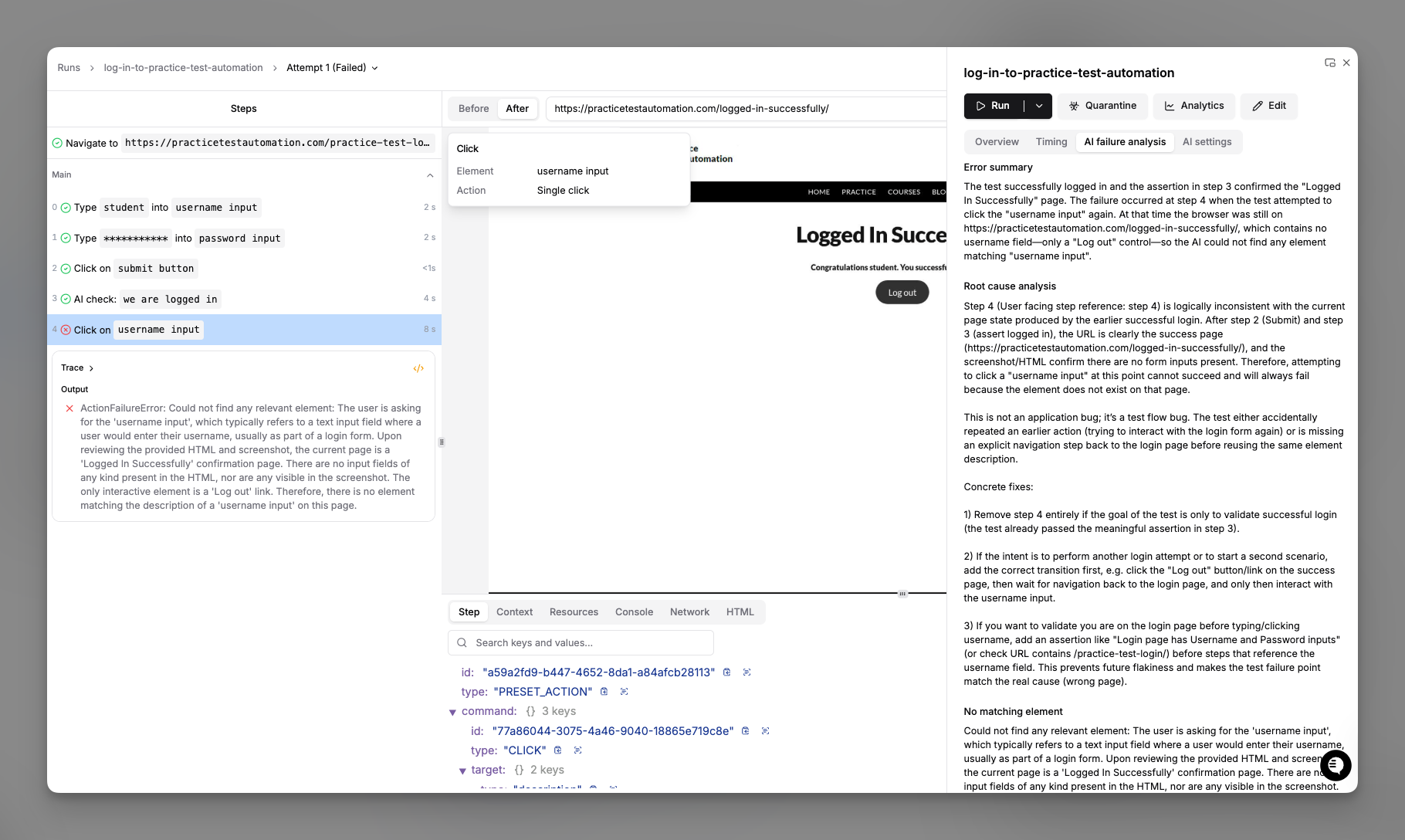Image resolution: width=1405 pixels, height=840 pixels.
Task: Click the Runs breadcrumb link
Action: (x=69, y=68)
